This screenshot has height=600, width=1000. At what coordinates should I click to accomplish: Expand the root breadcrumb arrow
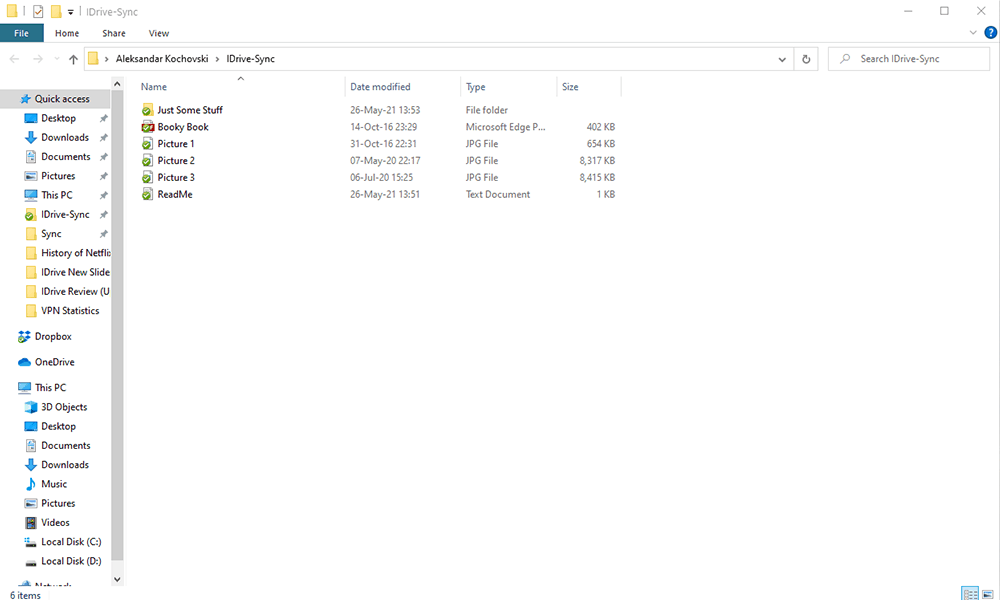point(107,59)
